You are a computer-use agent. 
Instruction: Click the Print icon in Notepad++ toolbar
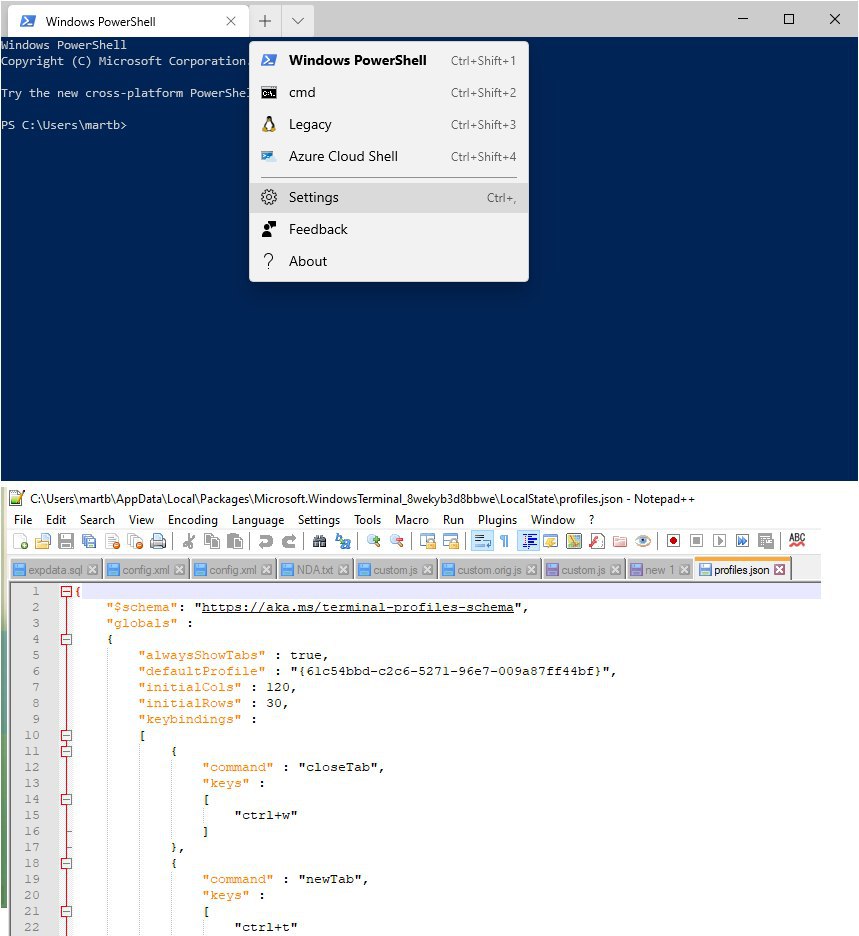click(x=158, y=541)
